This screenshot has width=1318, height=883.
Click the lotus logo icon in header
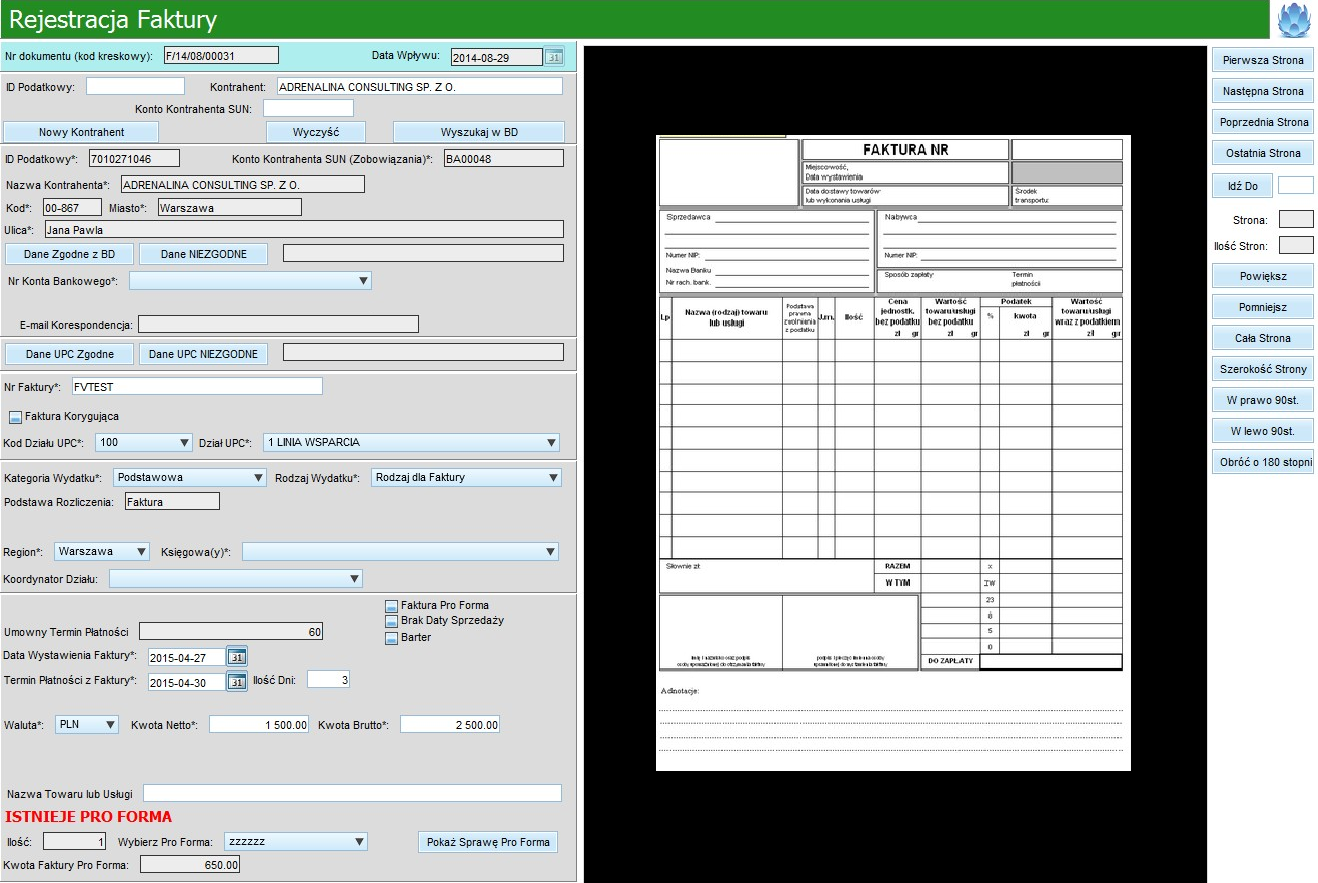[1295, 19]
